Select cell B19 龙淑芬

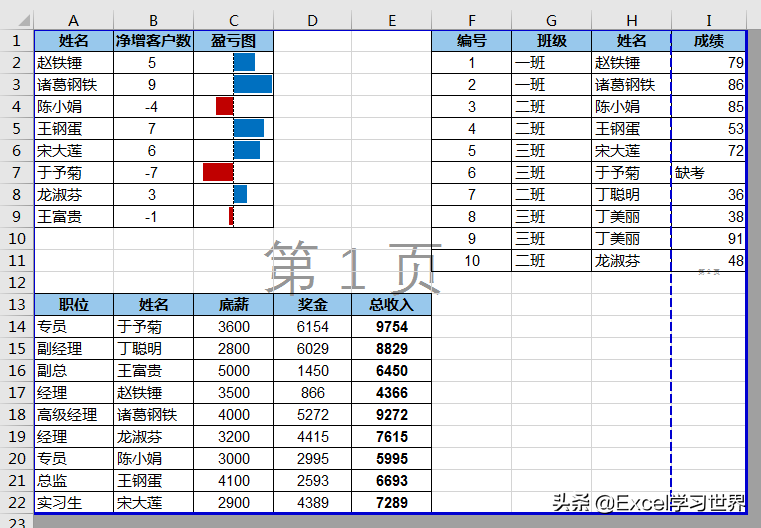pos(153,437)
